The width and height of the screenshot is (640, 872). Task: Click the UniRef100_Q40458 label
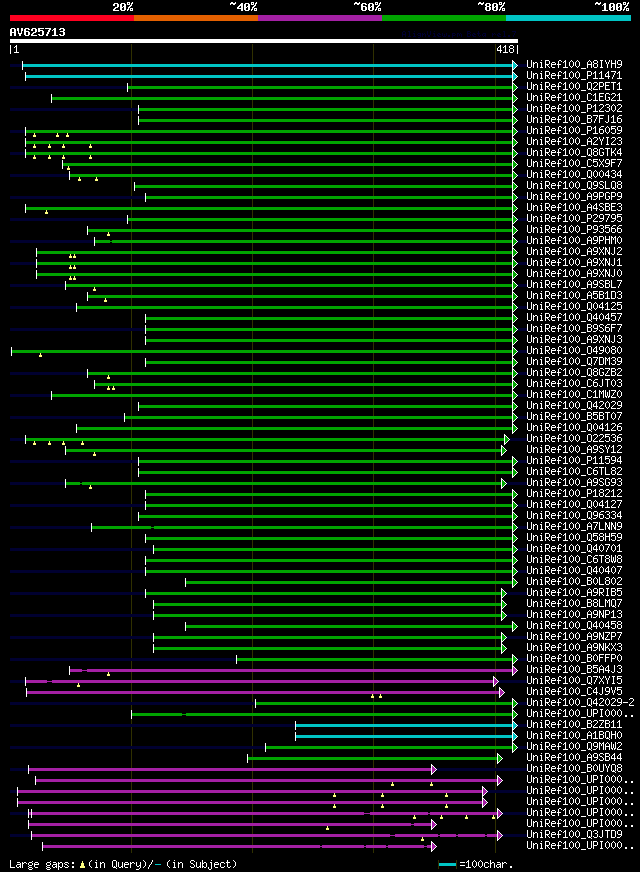click(574, 626)
